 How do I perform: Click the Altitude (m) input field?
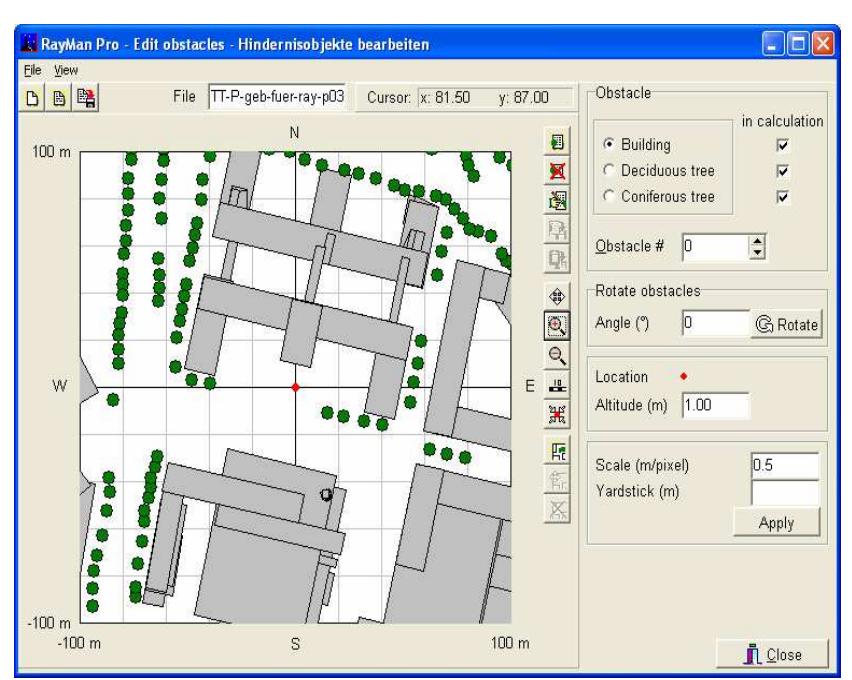(x=716, y=405)
